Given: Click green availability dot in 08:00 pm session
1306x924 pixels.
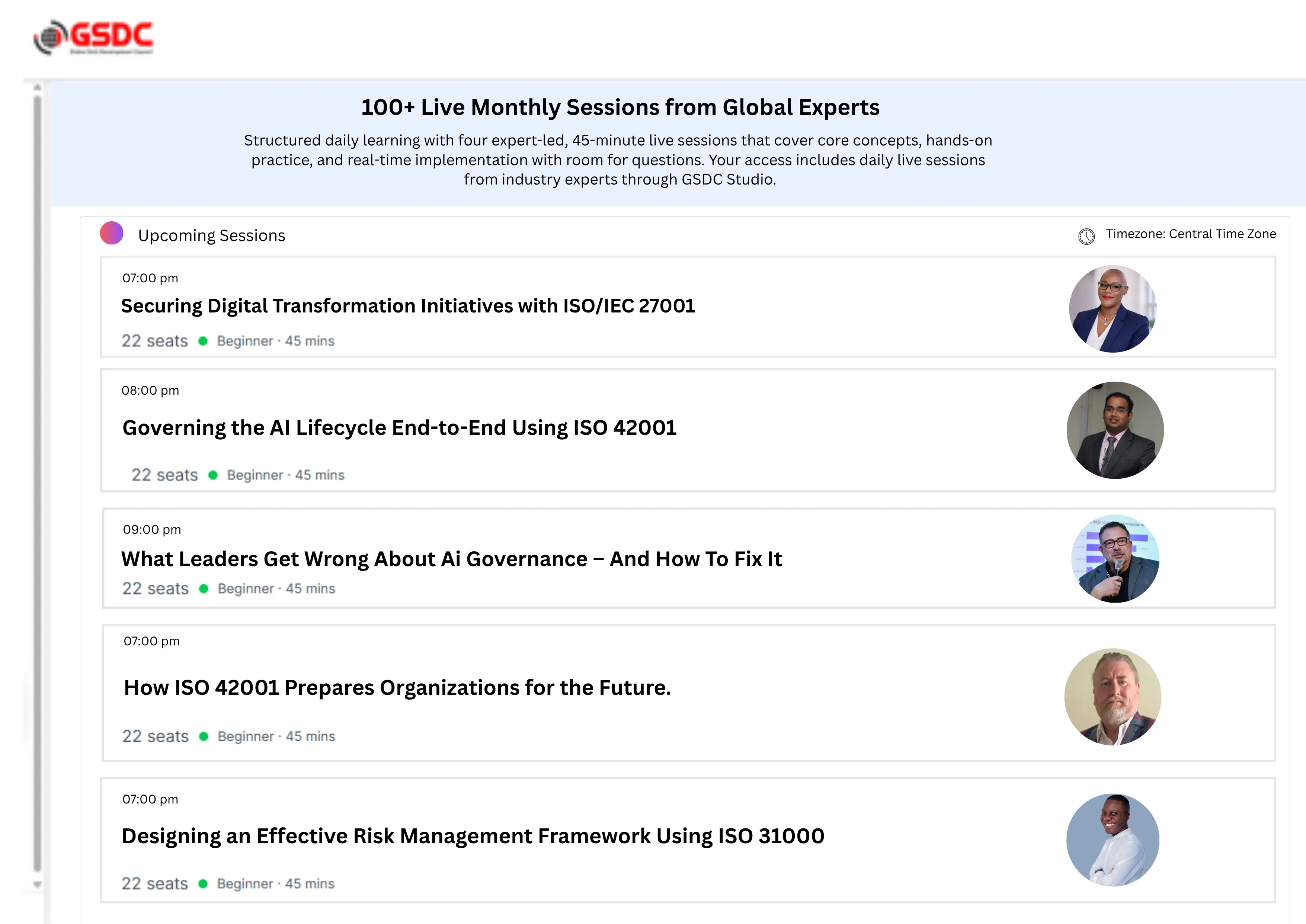Looking at the screenshot, I should [213, 475].
